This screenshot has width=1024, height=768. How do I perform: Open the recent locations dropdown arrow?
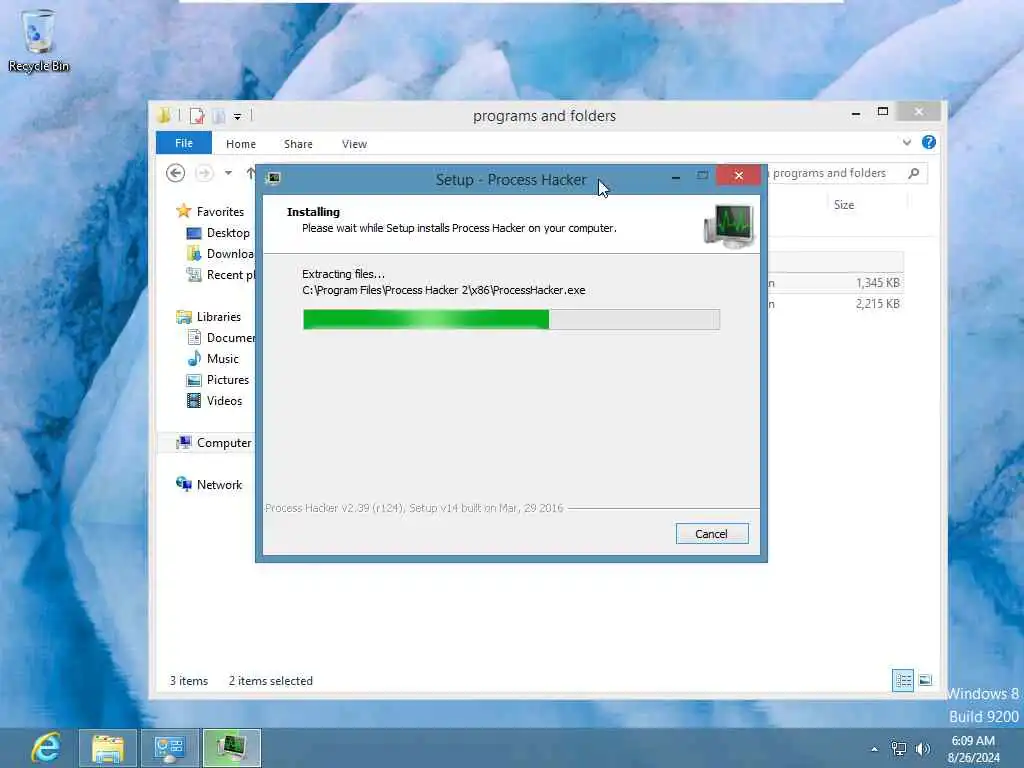coord(228,173)
